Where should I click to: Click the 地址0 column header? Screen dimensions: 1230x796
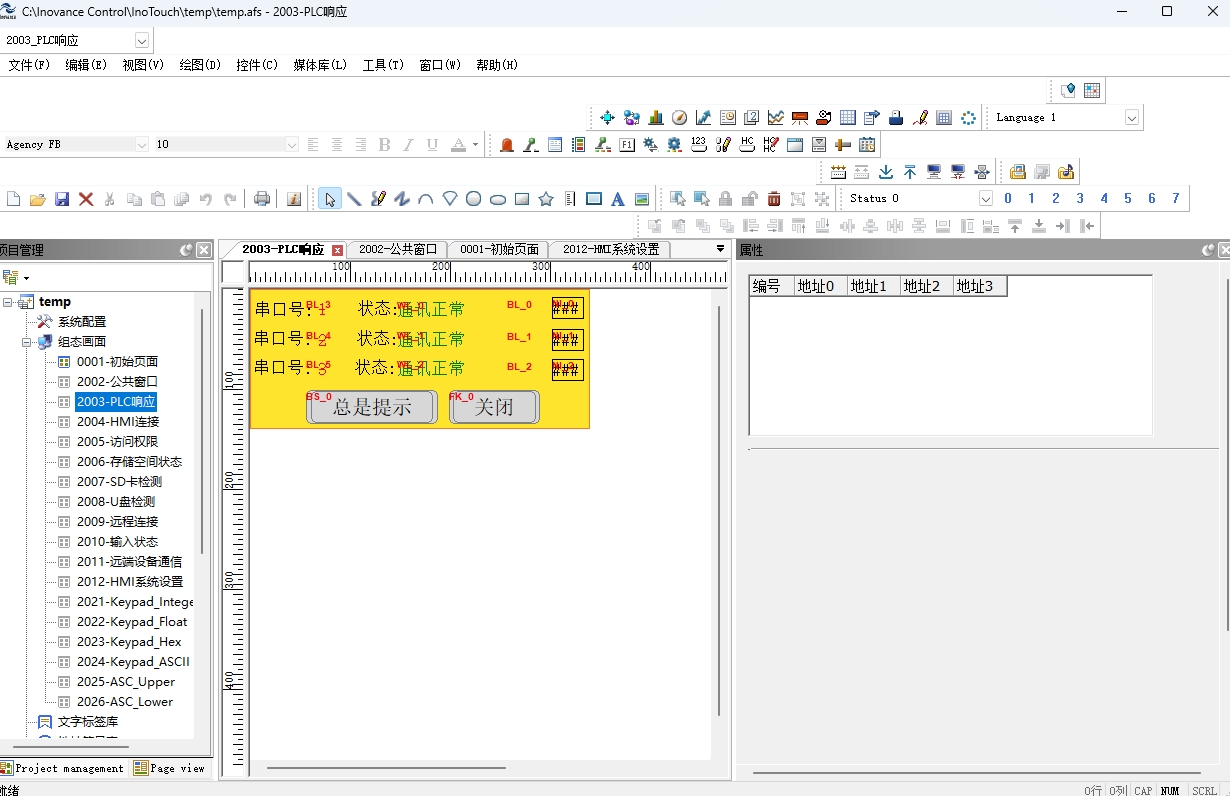(821, 287)
